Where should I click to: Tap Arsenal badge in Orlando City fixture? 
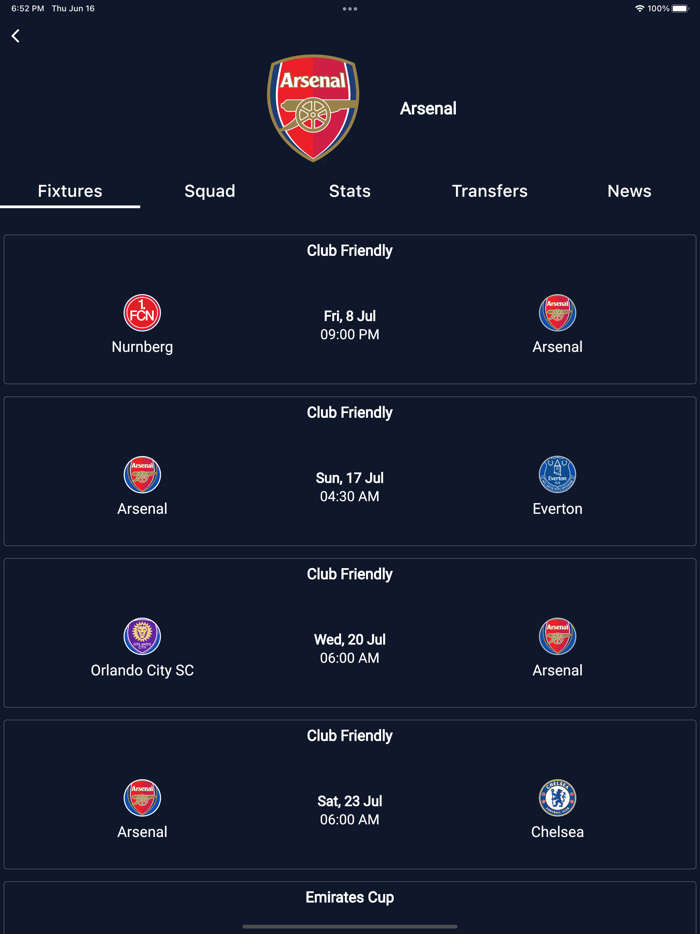coord(557,636)
